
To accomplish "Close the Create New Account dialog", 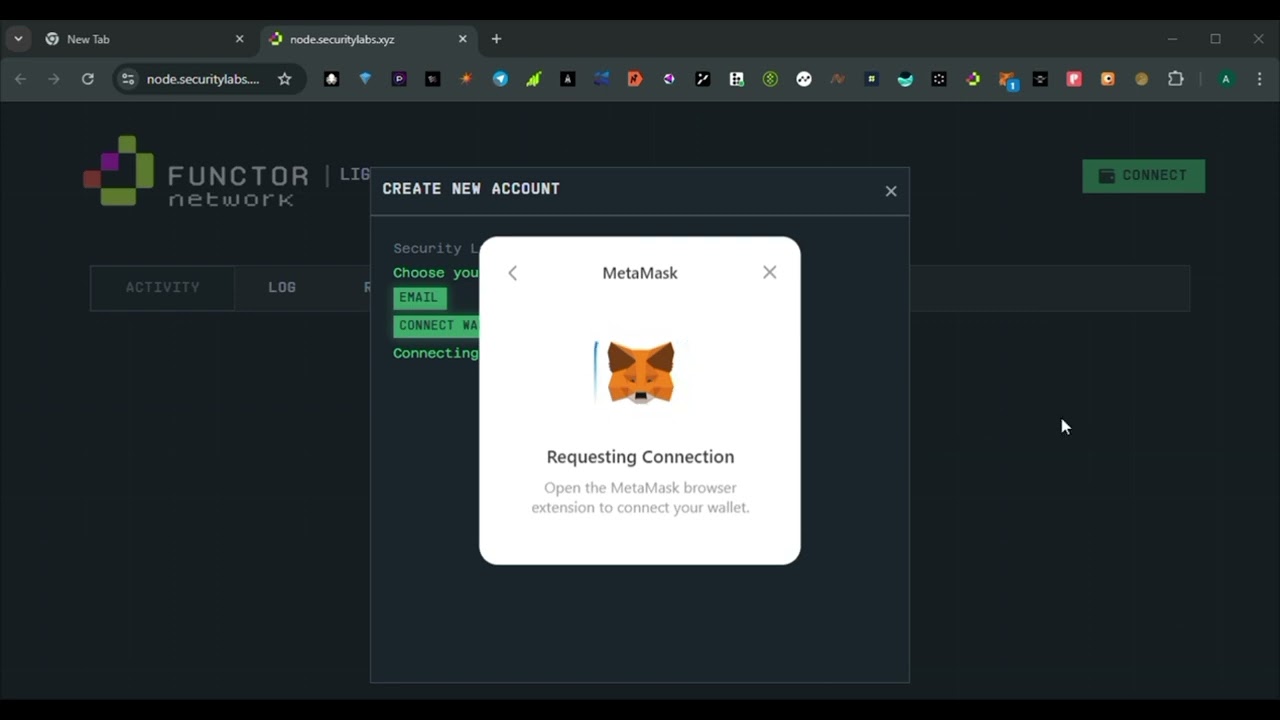I will click(891, 191).
